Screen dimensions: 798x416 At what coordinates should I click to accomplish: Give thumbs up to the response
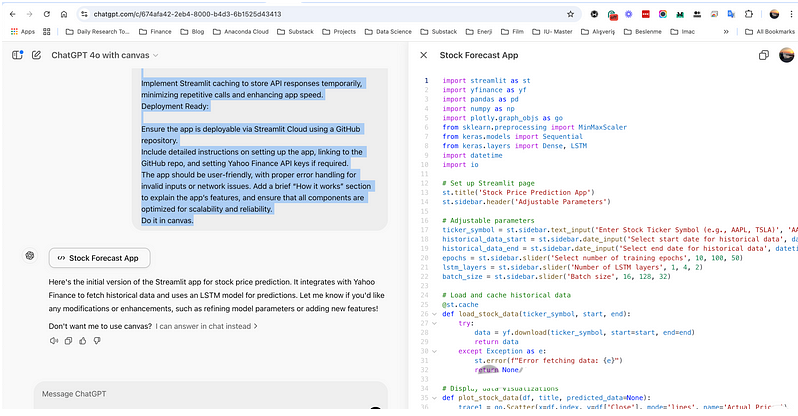pyautogui.click(x=82, y=341)
